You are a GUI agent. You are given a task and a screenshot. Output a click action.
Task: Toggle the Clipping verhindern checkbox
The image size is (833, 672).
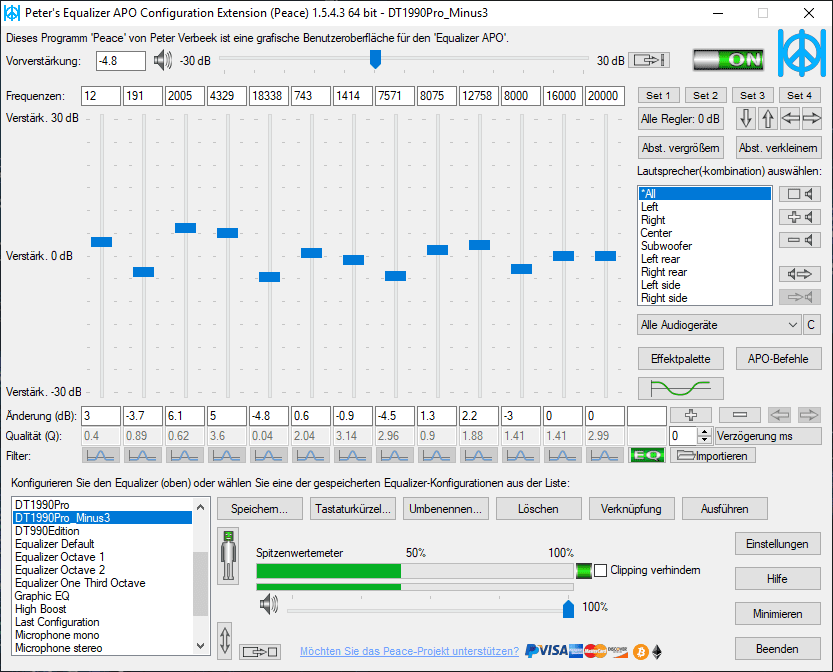click(x=600, y=571)
